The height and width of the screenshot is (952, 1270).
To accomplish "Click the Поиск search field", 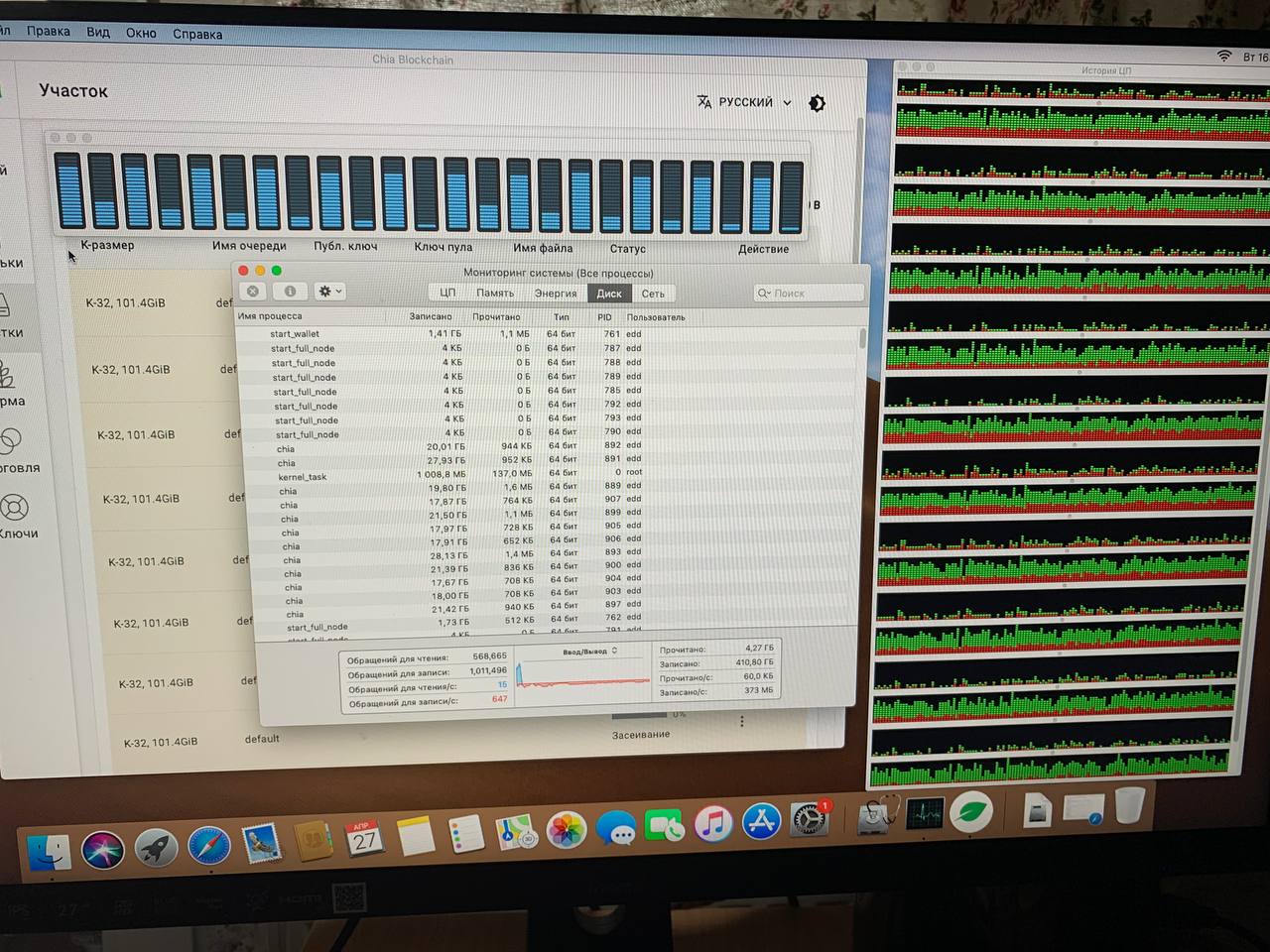I will tap(808, 294).
